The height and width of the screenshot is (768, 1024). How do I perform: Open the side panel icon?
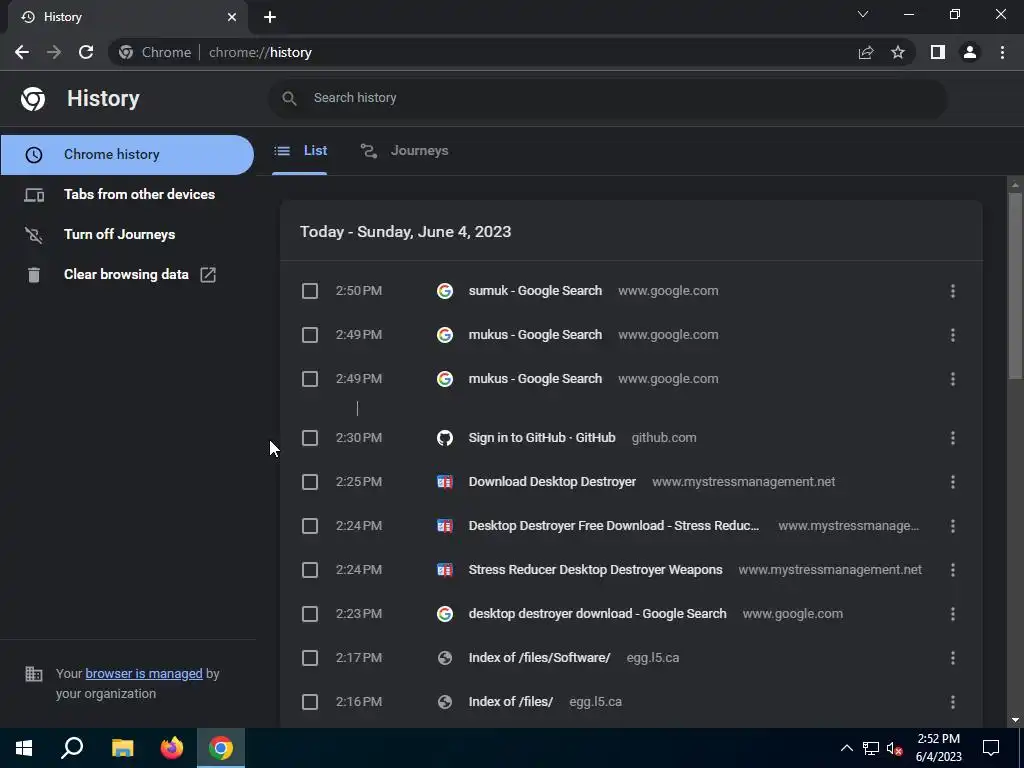938,52
